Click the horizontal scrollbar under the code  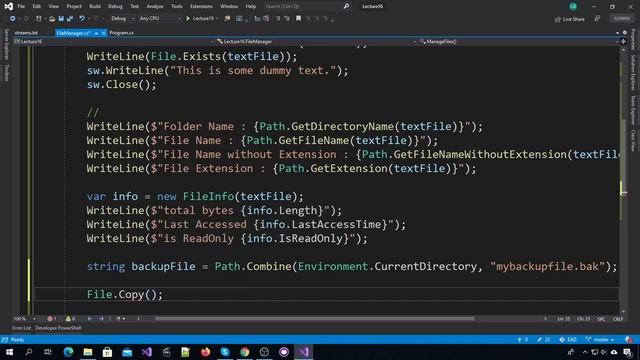pyautogui.click(x=314, y=318)
